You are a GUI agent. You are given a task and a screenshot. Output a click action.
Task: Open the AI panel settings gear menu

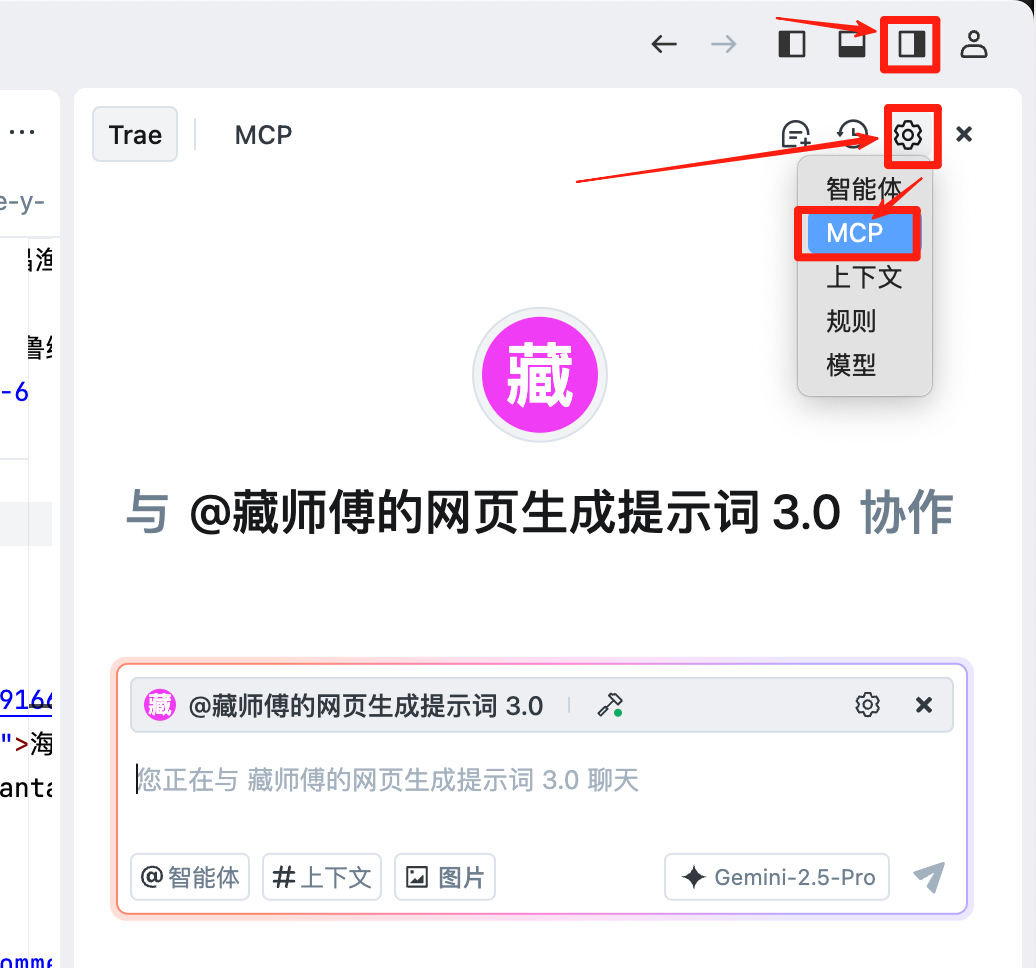click(x=908, y=135)
